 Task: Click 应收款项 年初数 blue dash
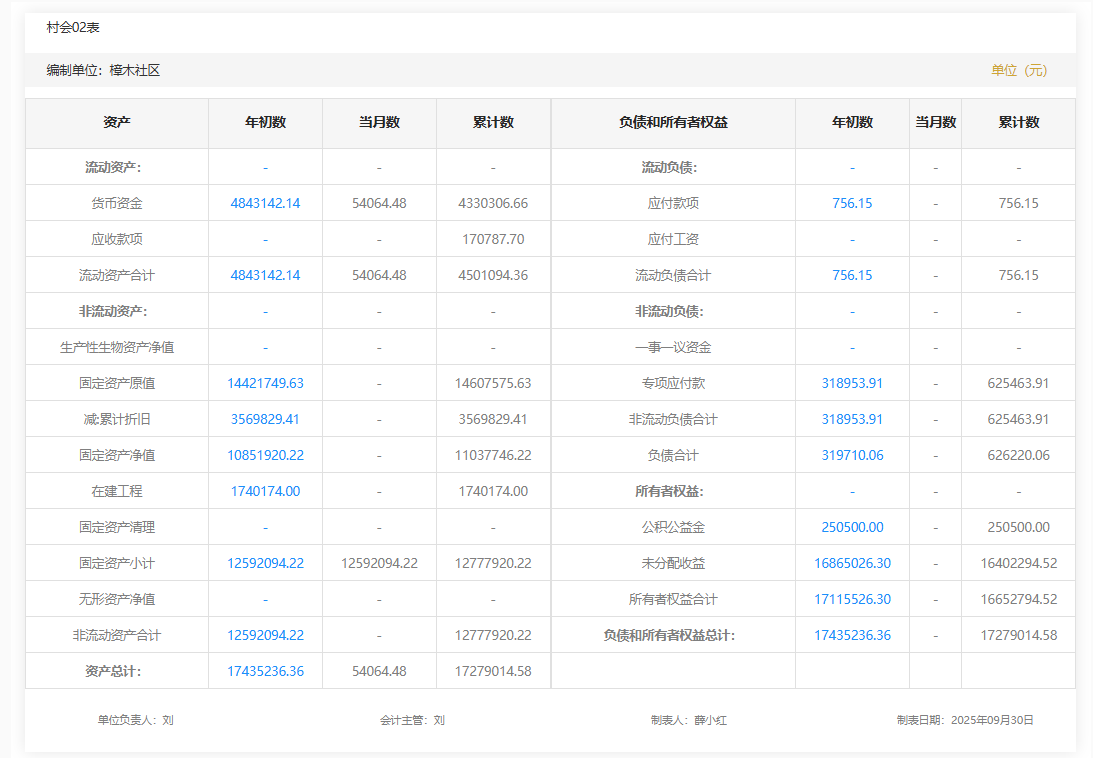tap(265, 240)
